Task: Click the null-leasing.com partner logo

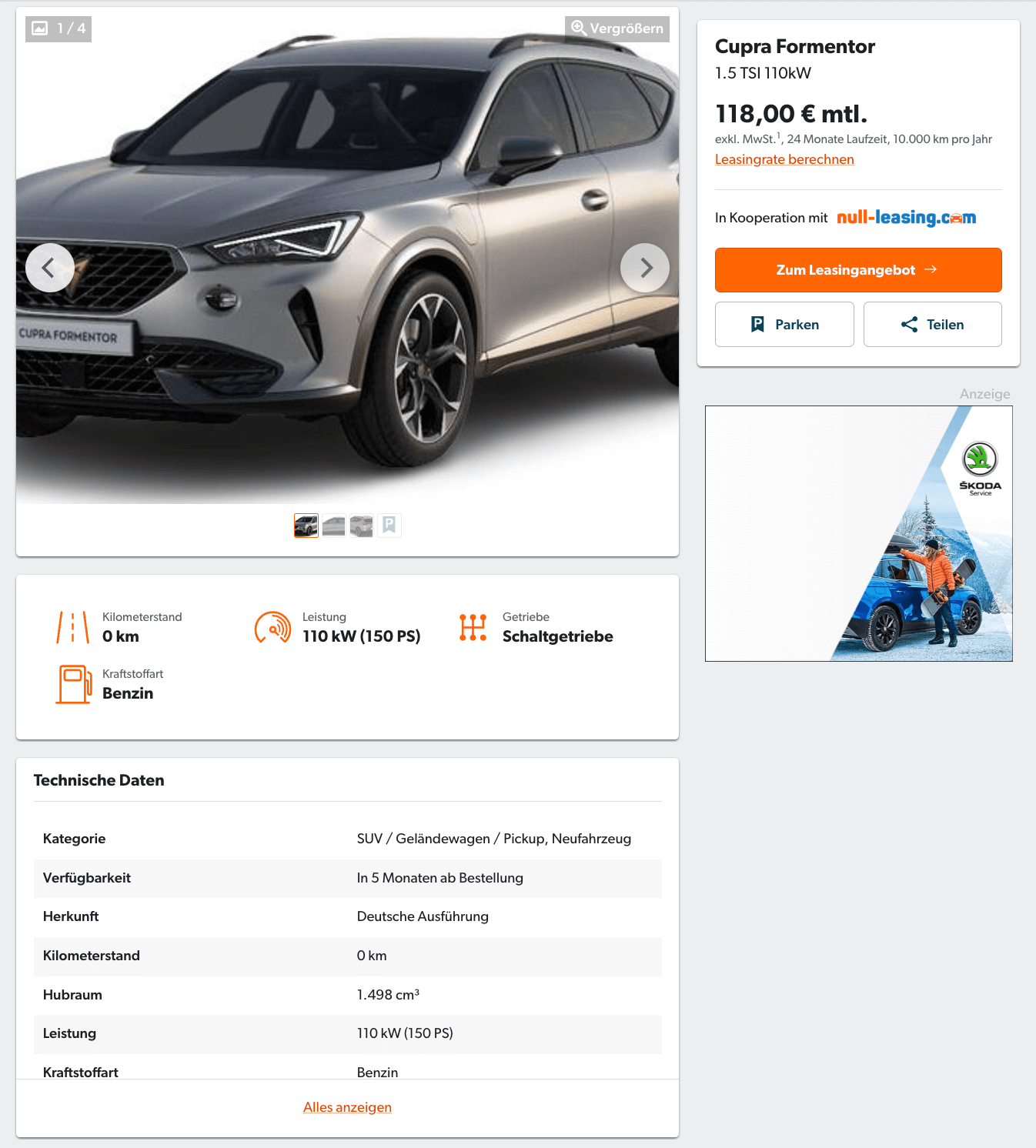Action: [906, 218]
